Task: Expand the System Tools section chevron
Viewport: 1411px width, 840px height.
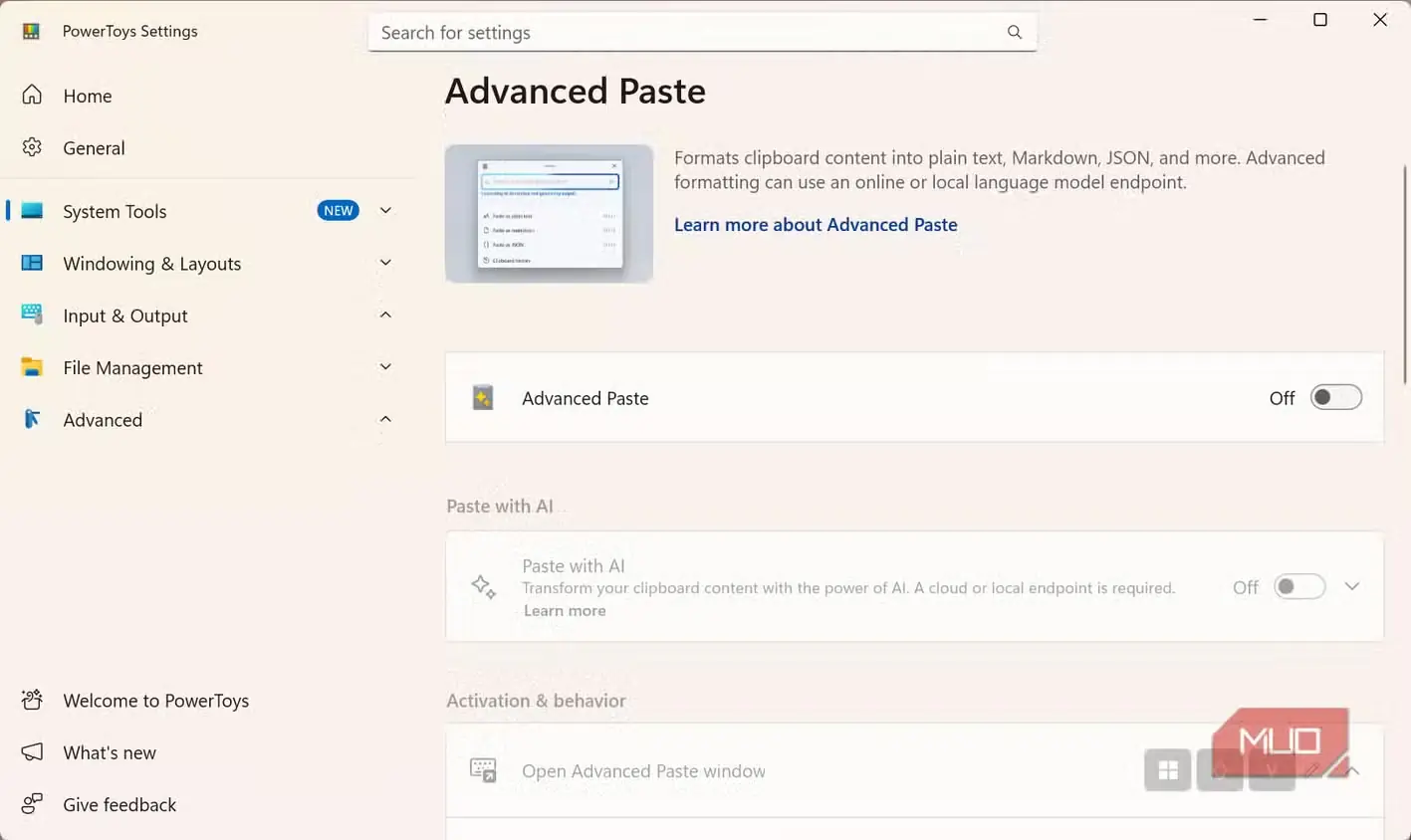Action: 385,210
